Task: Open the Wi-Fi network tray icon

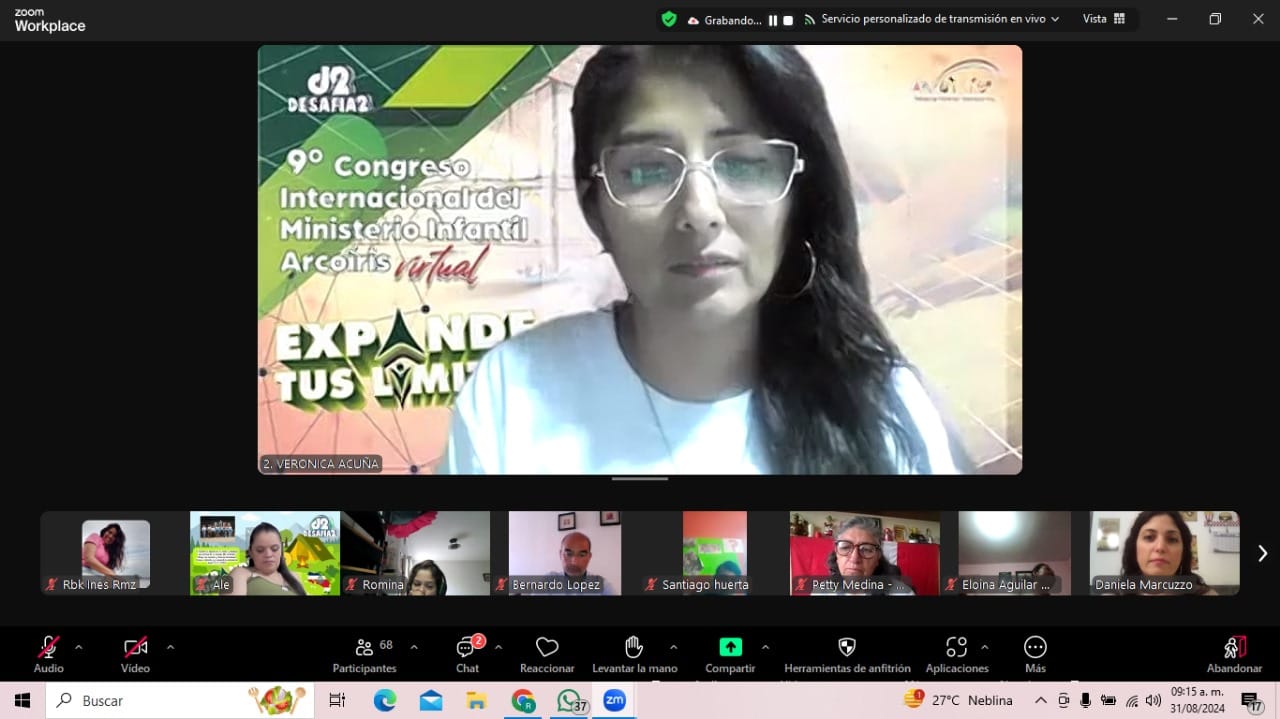Action: tap(1132, 700)
